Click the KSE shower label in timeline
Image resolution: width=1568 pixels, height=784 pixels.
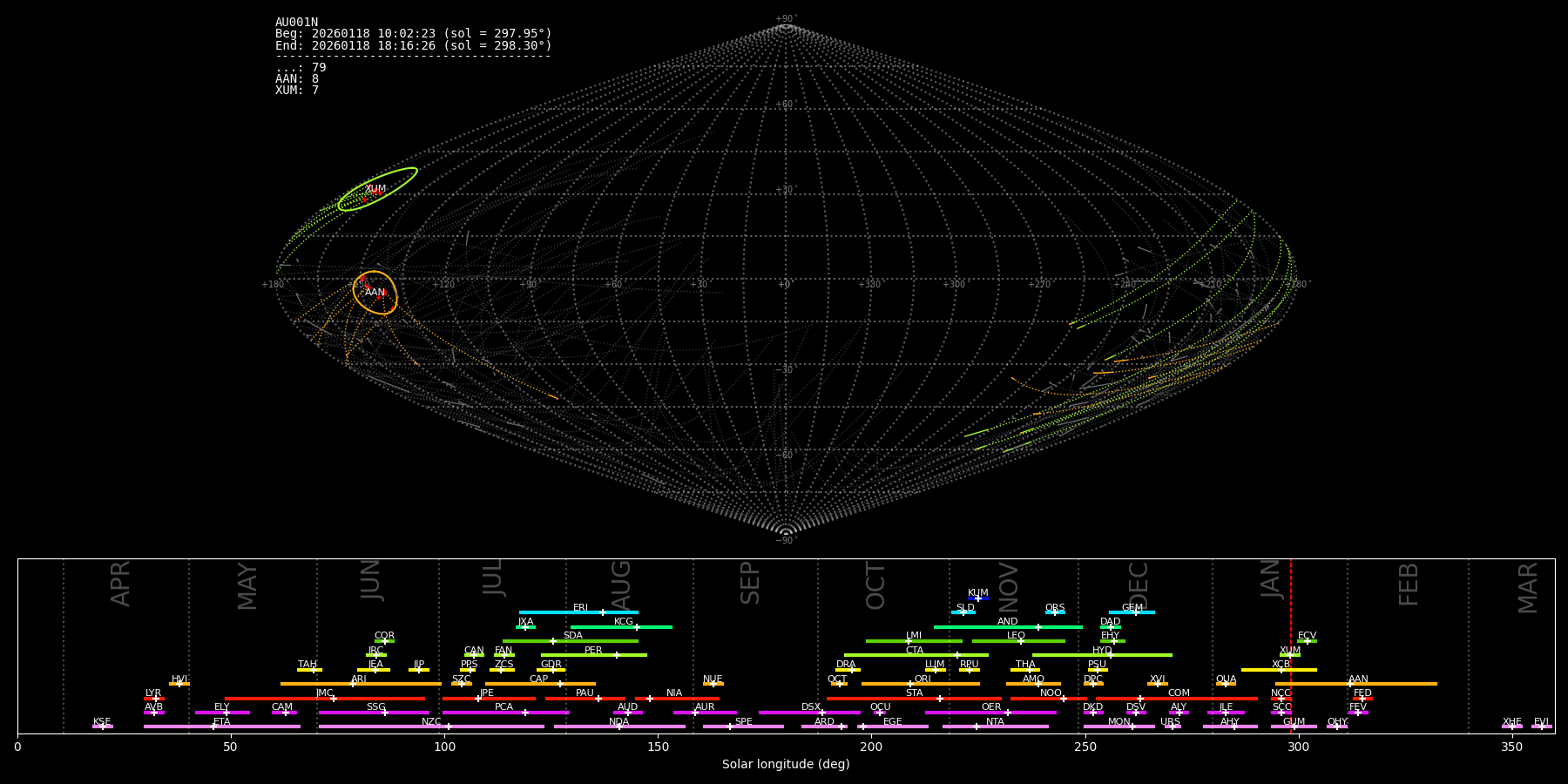coord(102,722)
